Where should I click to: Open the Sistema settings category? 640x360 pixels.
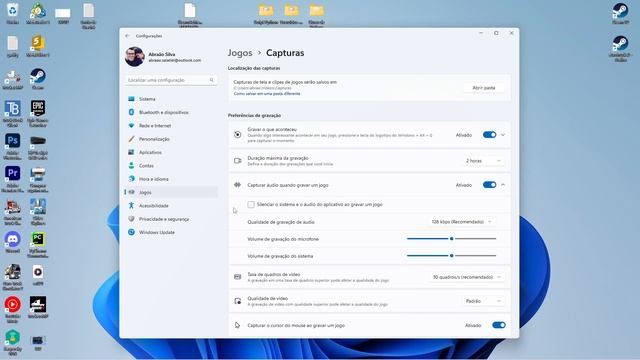[x=171, y=99]
